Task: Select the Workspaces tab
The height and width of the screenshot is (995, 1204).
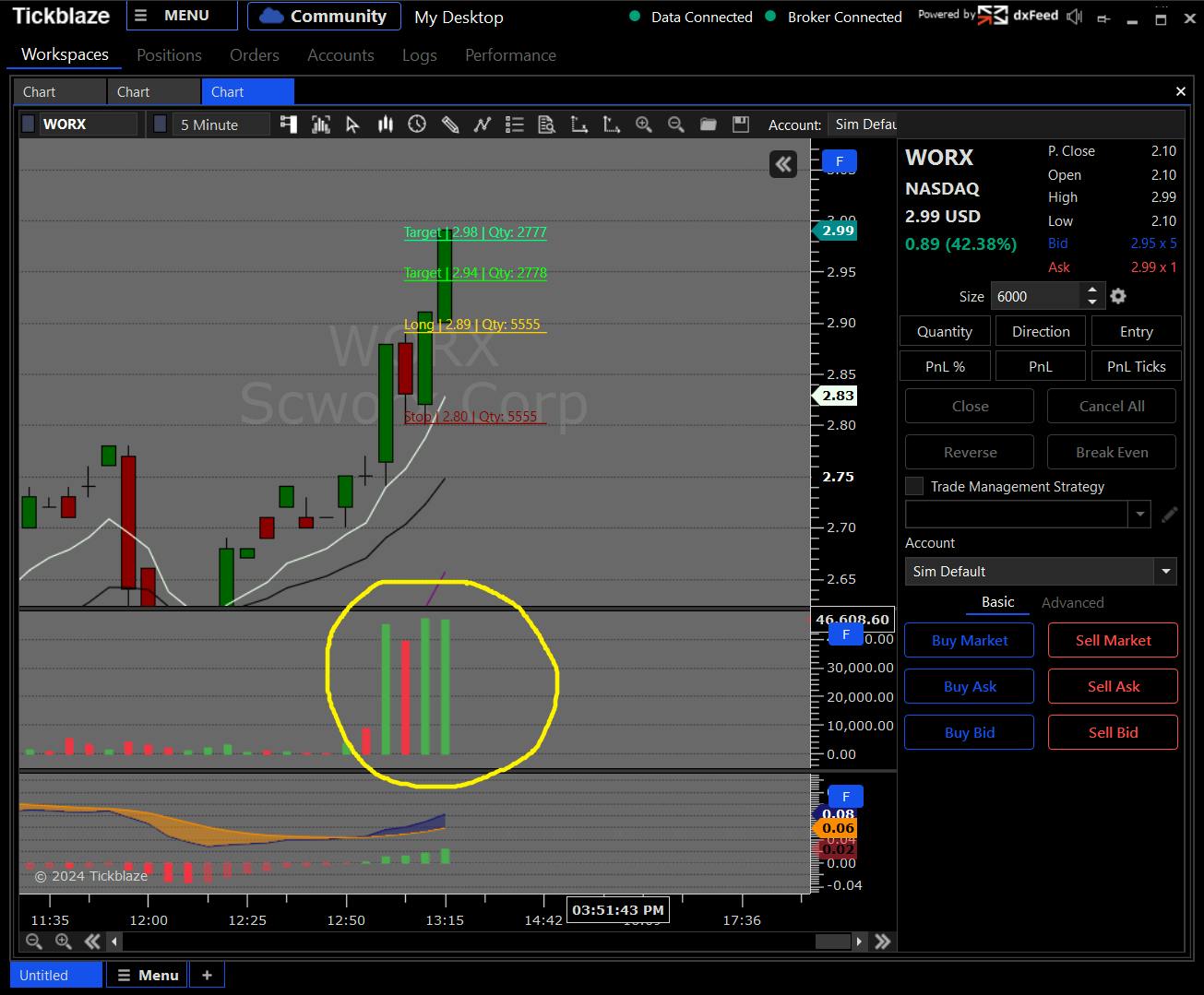Action: click(x=65, y=54)
